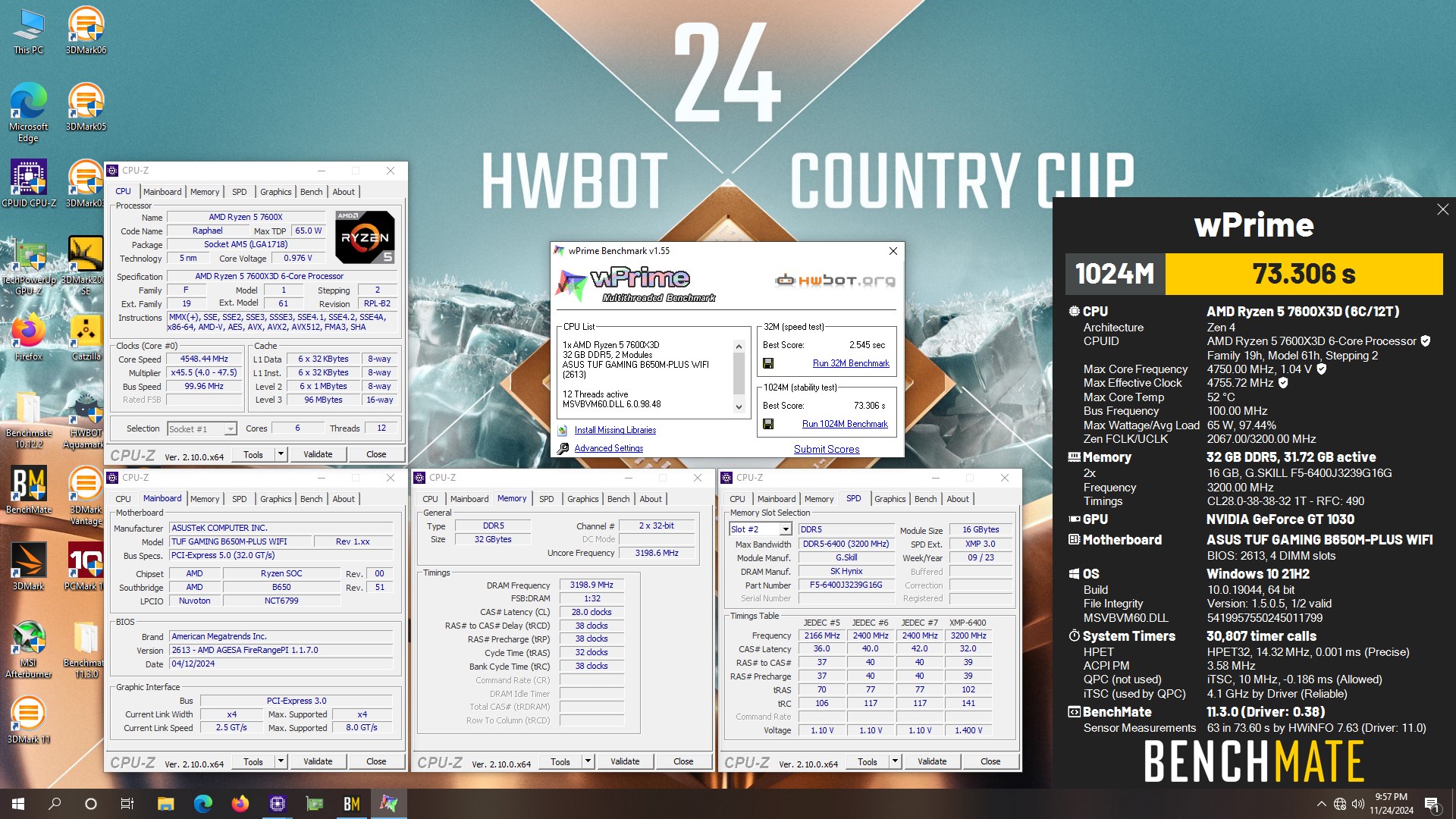Viewport: 1456px width, 819px height.
Task: Click volume icon in system tray
Action: pyautogui.click(x=1357, y=804)
